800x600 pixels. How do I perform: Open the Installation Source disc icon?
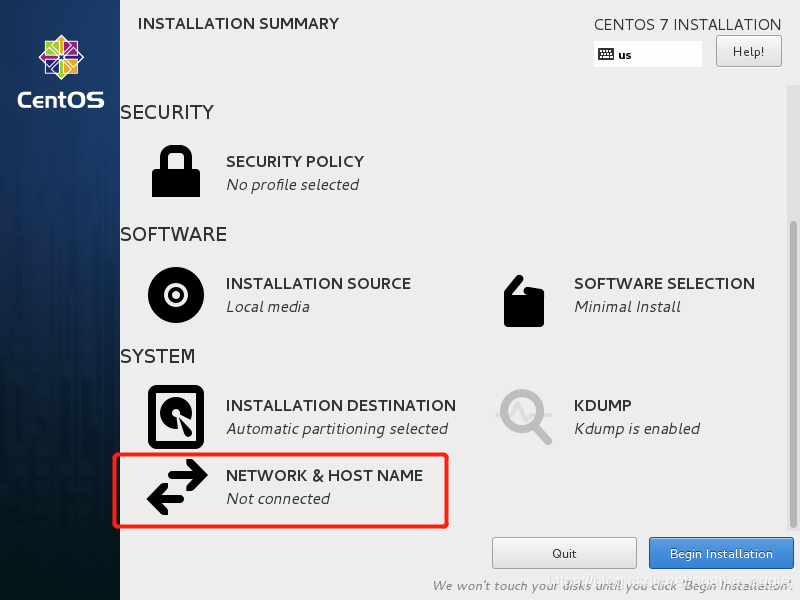point(176,295)
